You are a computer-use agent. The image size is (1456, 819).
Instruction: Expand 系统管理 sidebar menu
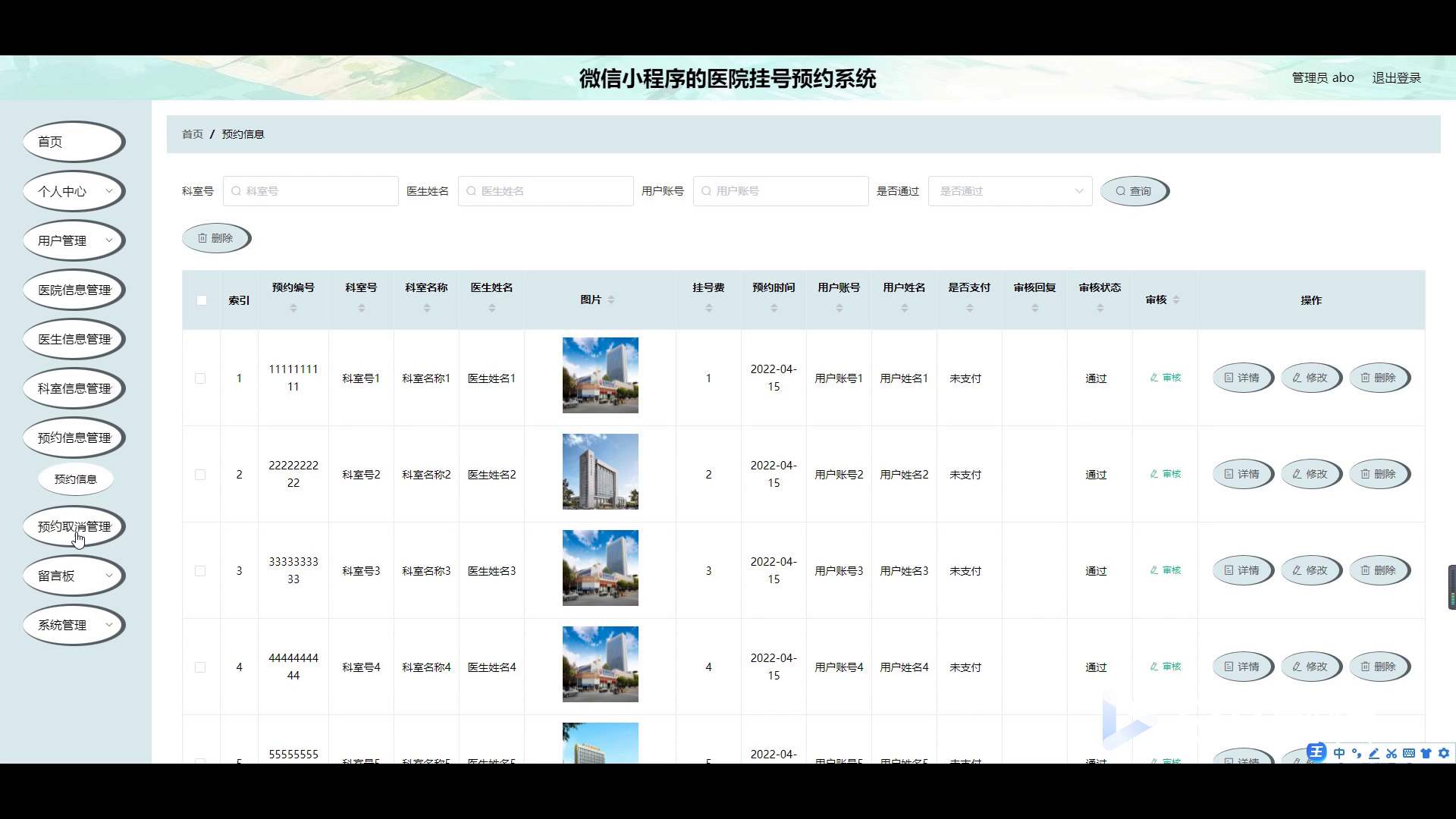pos(74,625)
